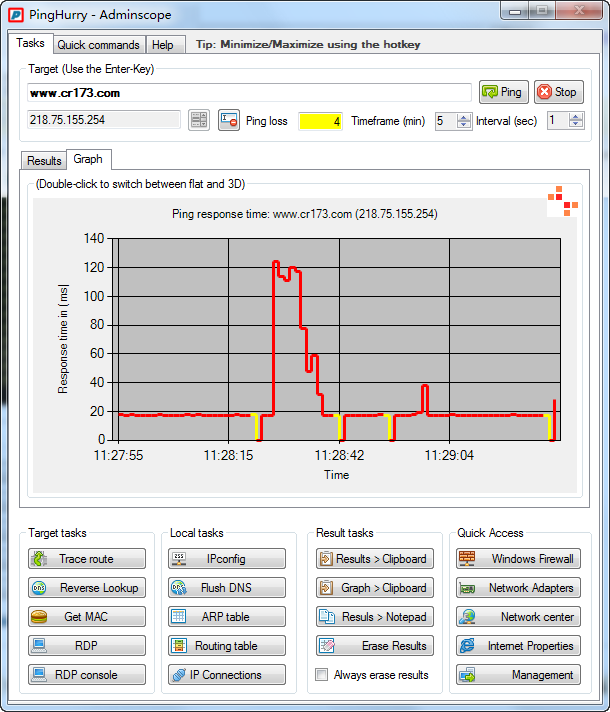Click the IPconfig icon
This screenshot has width=610, height=712.
[179, 559]
